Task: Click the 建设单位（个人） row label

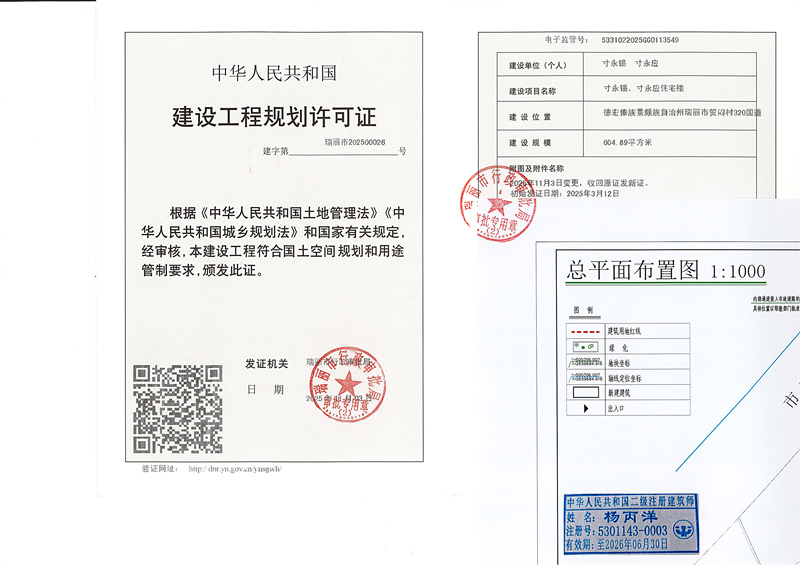Action: [x=538, y=65]
